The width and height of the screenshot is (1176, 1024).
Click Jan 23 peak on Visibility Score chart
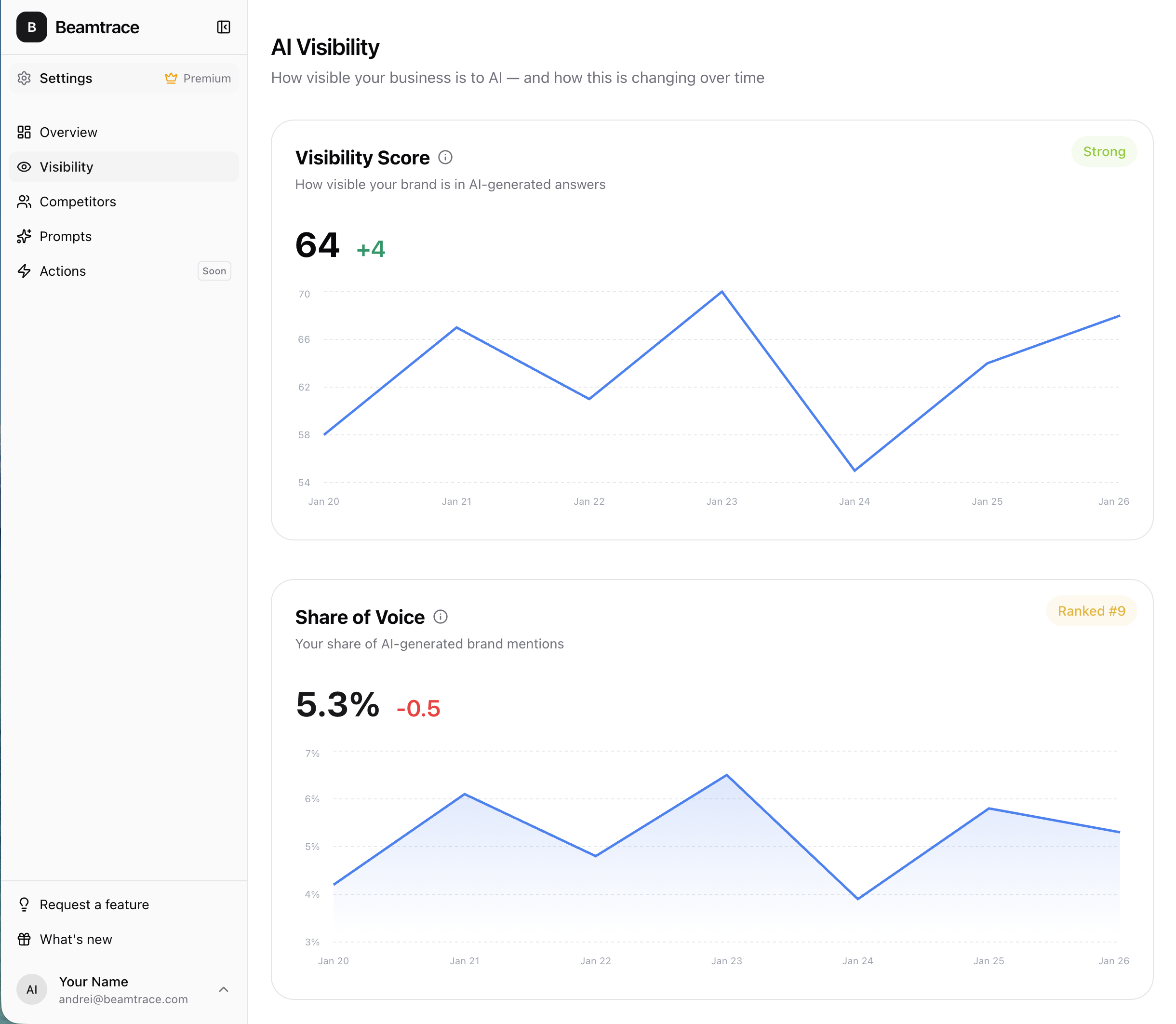click(x=722, y=292)
